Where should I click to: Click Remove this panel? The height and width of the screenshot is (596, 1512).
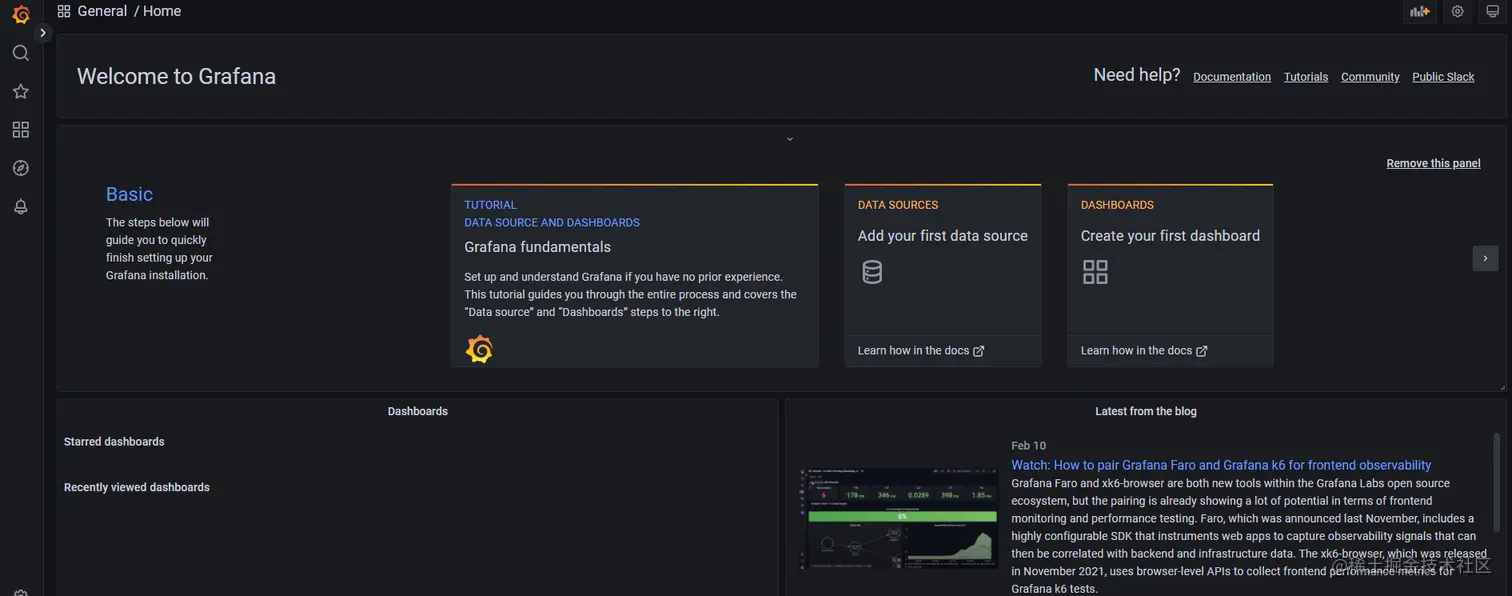coord(1433,163)
